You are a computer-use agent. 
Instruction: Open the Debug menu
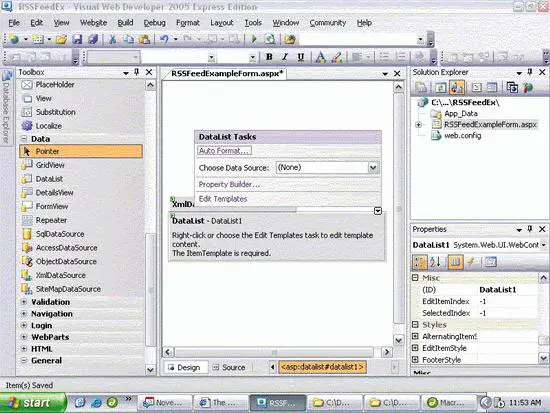(154, 23)
